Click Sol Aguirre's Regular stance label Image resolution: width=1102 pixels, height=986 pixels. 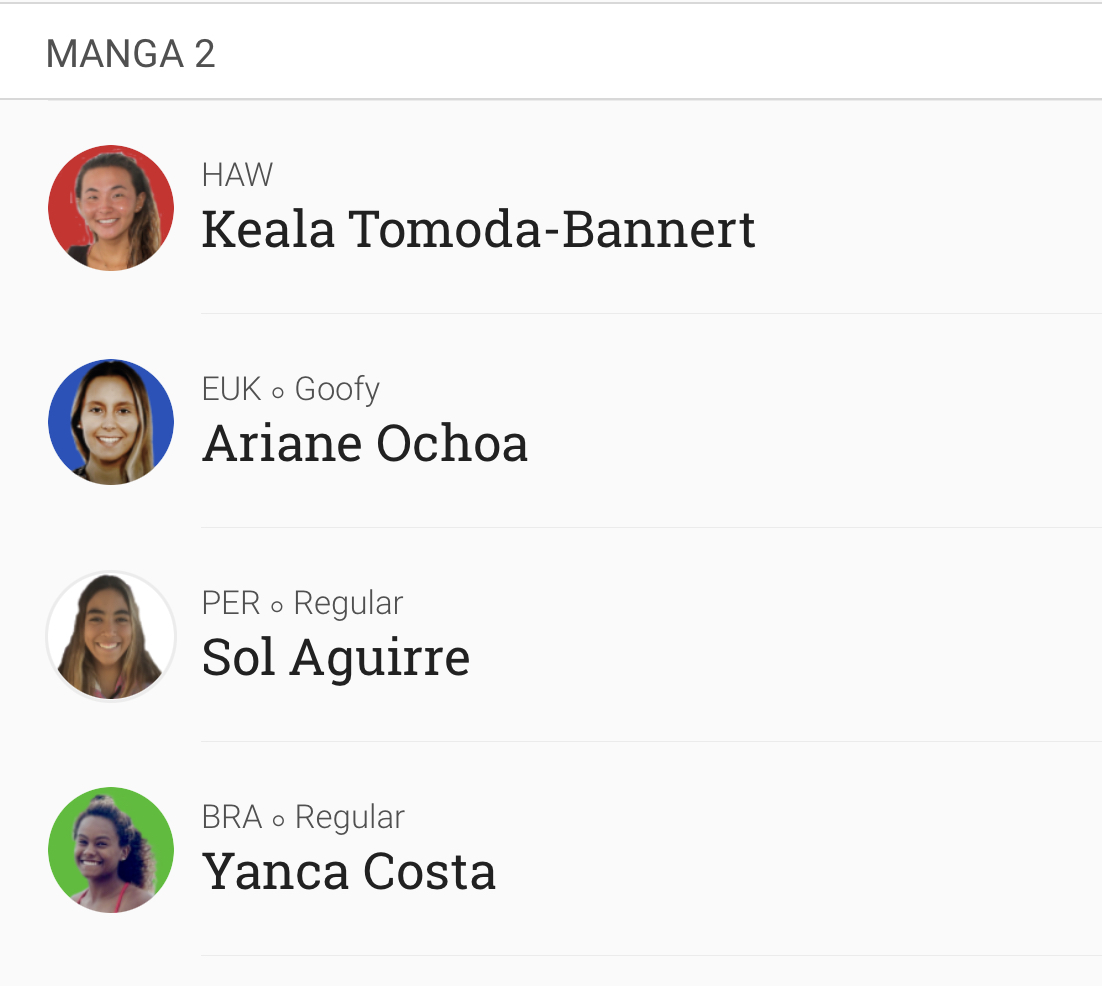point(349,604)
